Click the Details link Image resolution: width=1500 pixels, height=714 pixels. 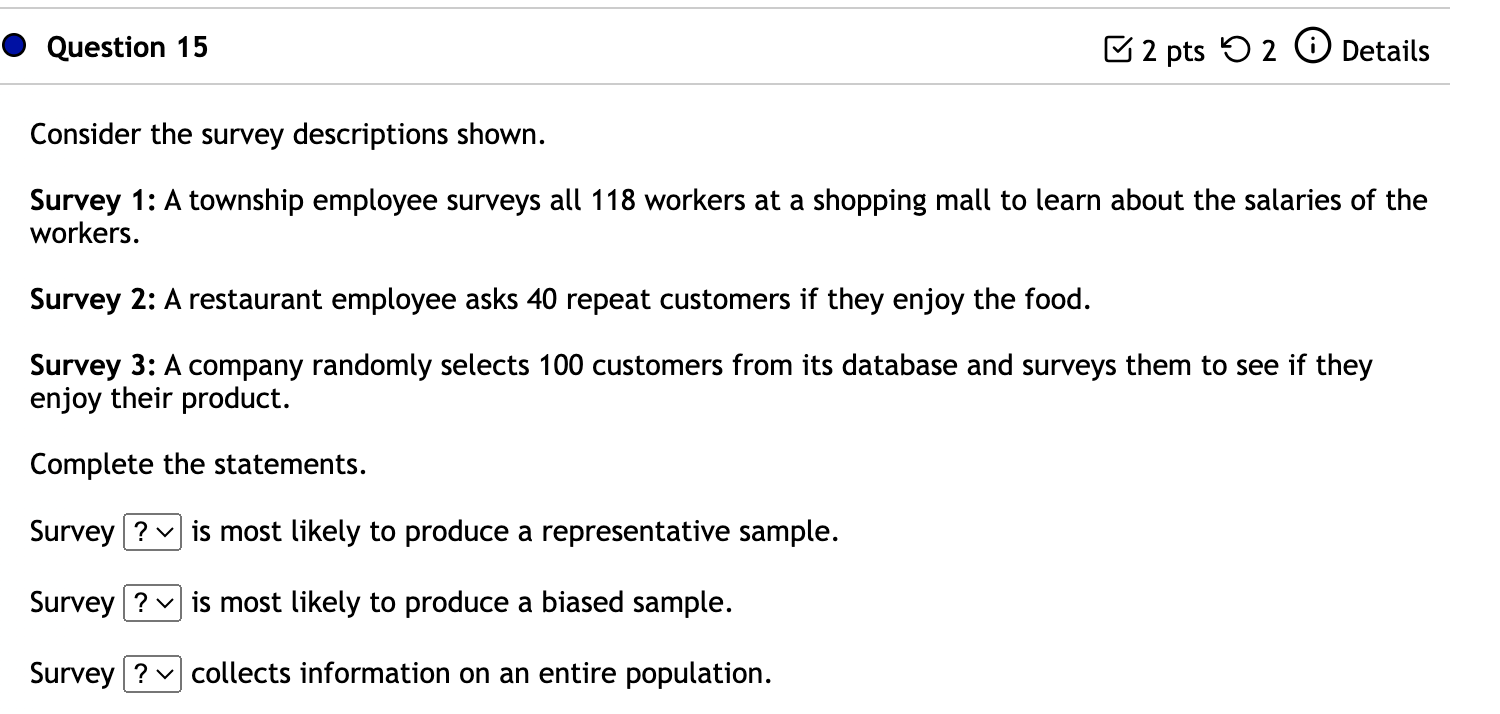[1387, 51]
